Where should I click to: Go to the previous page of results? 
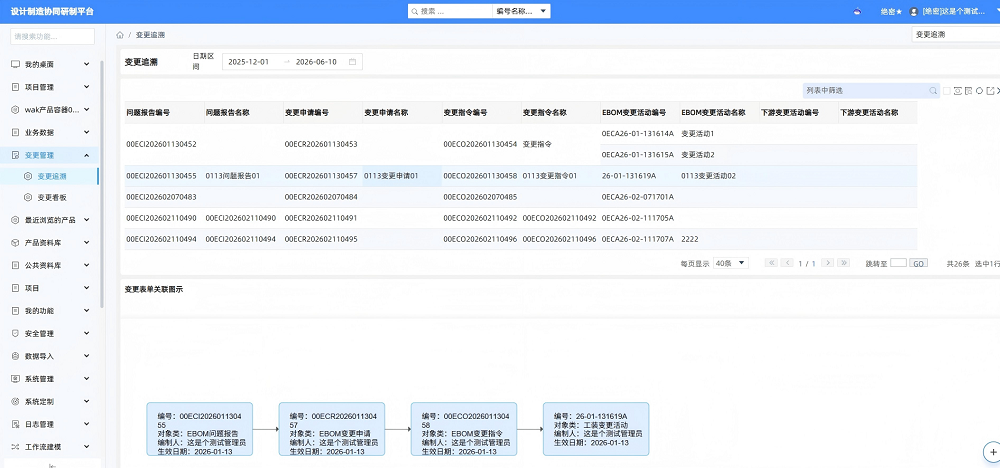787,263
